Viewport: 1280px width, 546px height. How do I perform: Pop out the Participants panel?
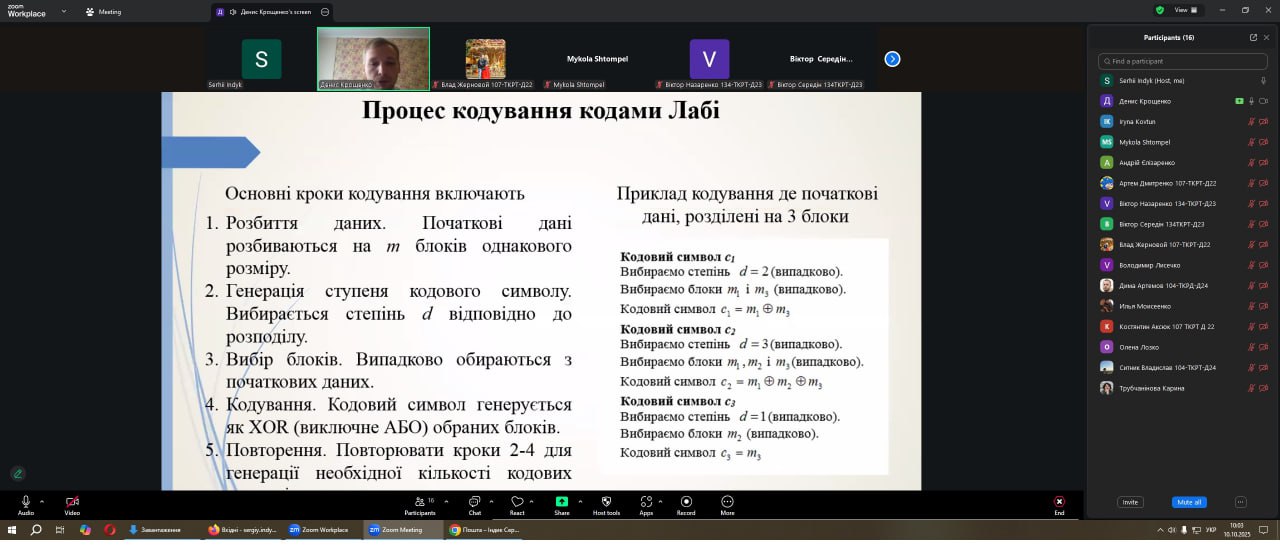click(1253, 37)
